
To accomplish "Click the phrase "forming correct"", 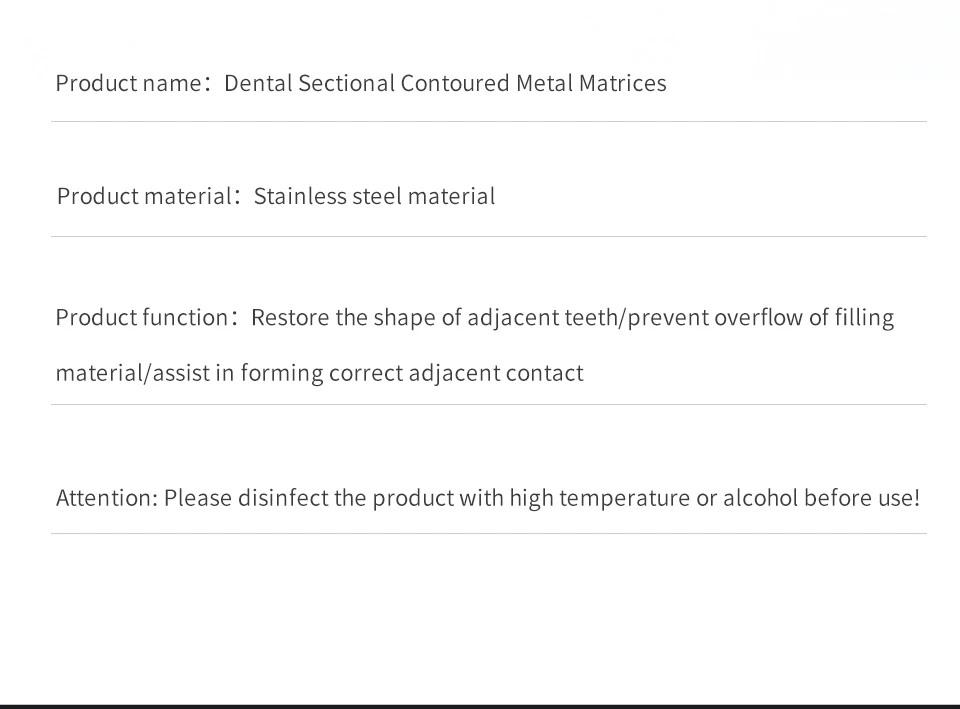I will tap(321, 373).
